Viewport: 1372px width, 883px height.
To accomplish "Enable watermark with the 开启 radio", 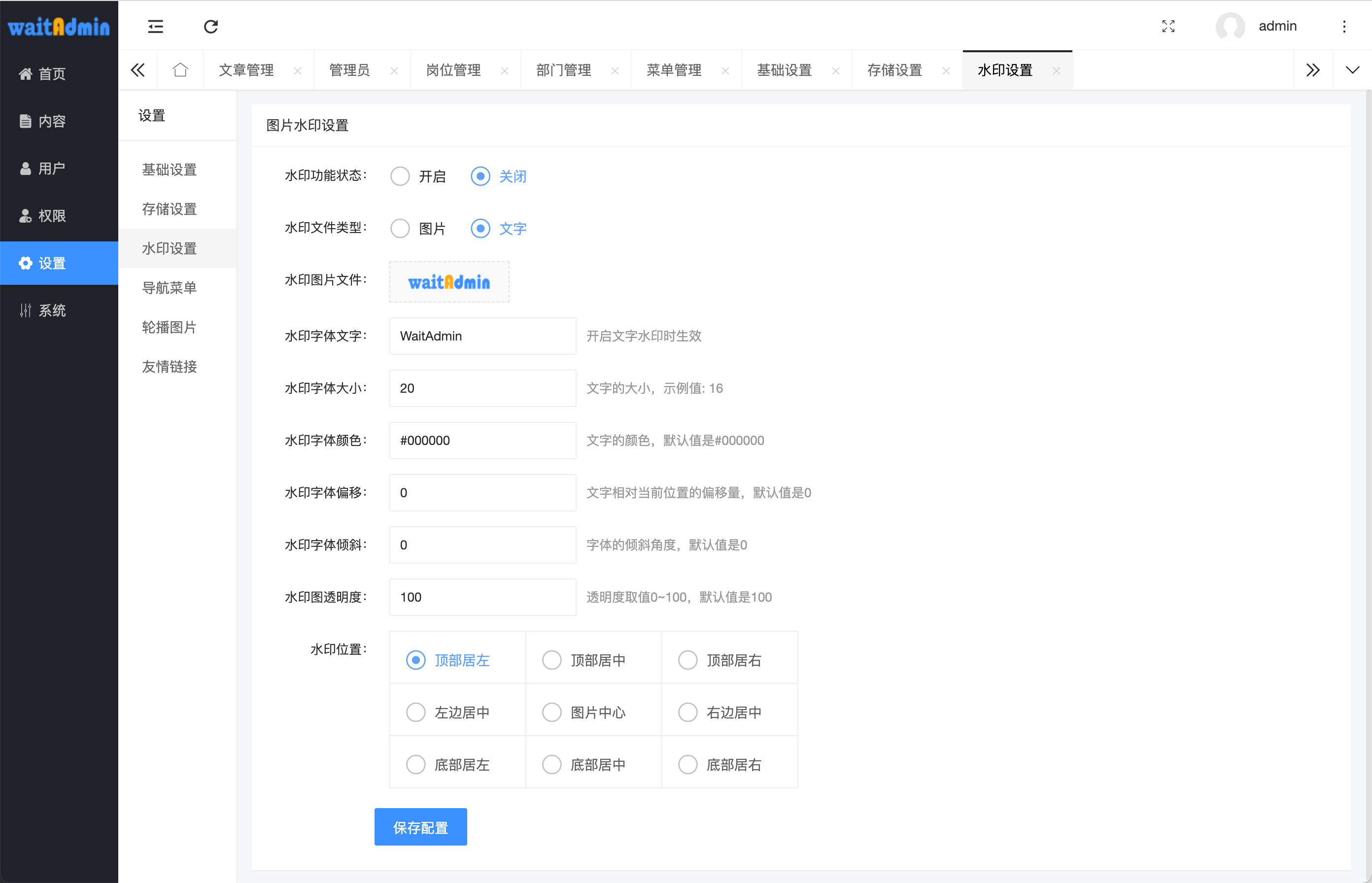I will coord(400,176).
